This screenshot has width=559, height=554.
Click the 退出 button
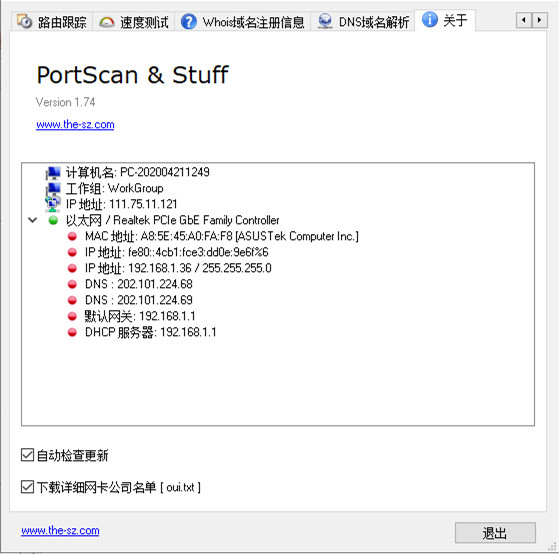click(495, 533)
